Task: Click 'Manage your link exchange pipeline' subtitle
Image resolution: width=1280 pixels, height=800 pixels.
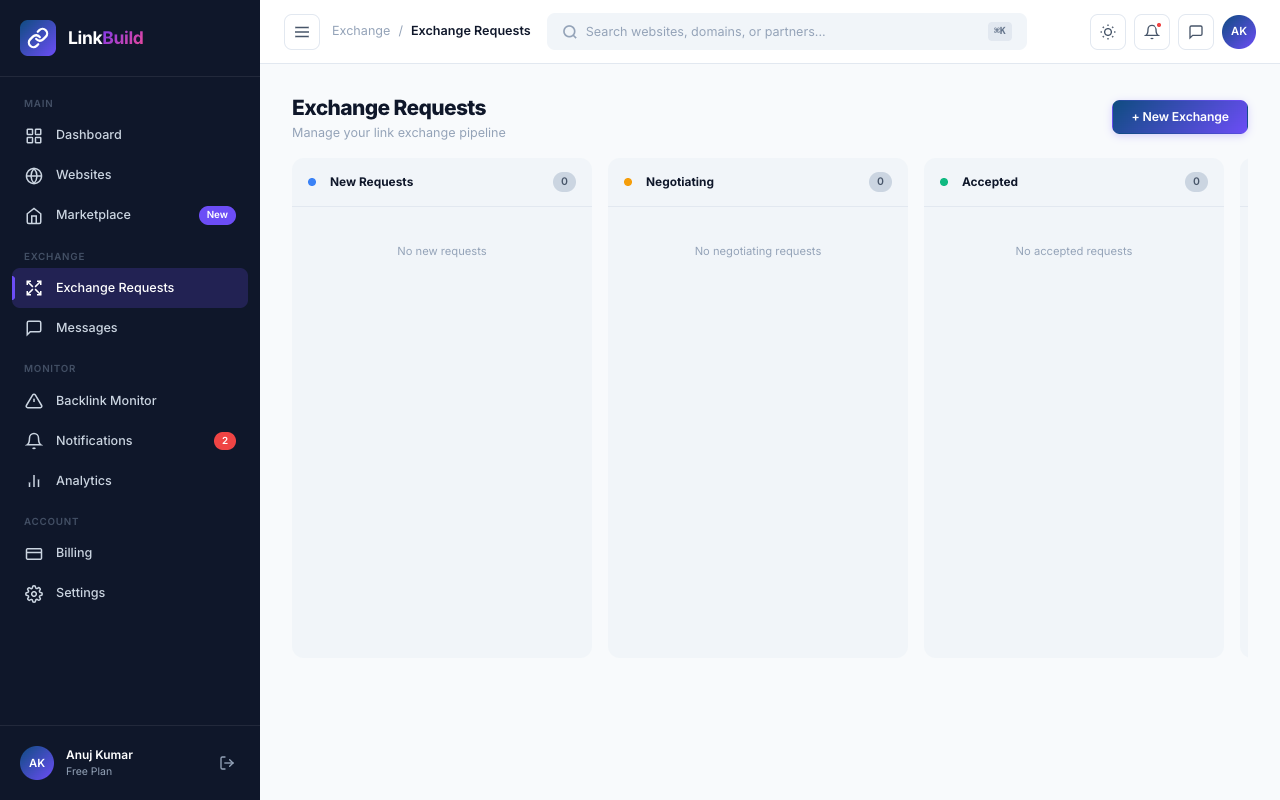Action: coord(399,133)
